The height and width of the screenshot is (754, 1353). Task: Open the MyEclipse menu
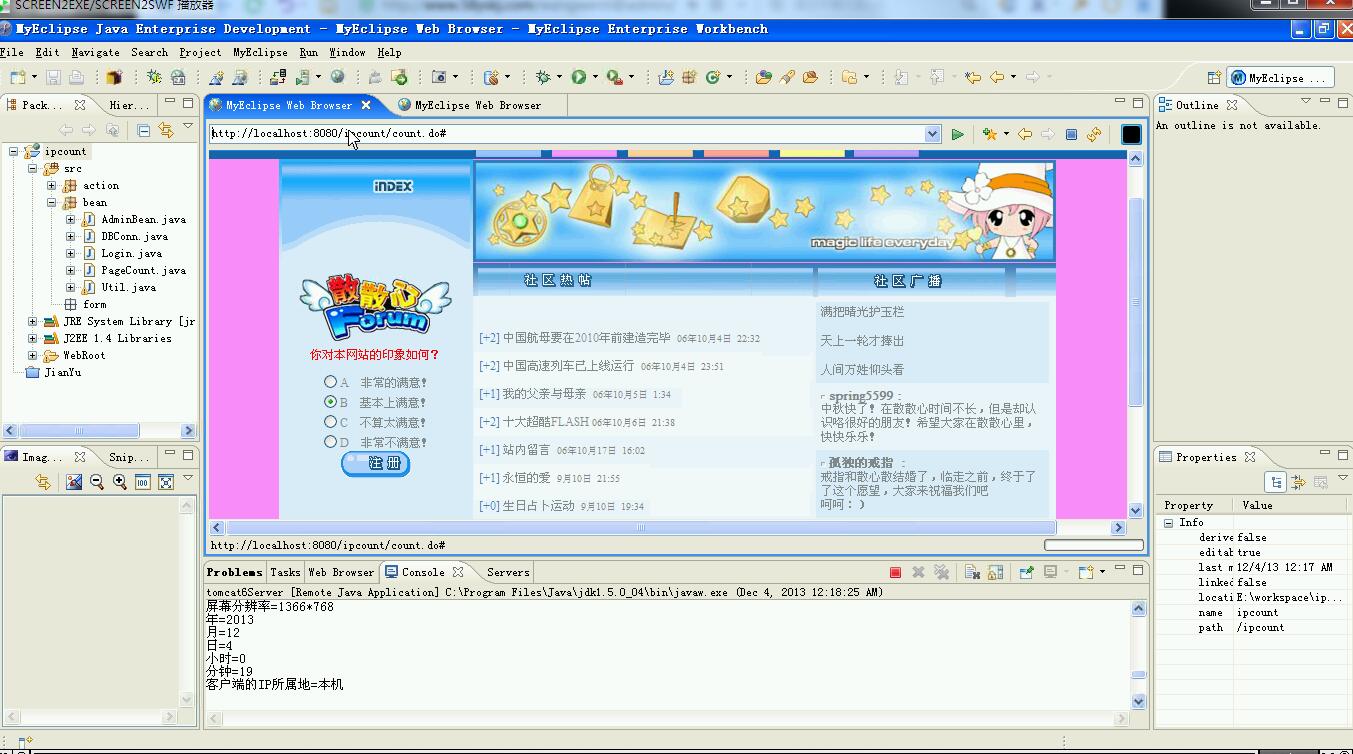pos(260,52)
